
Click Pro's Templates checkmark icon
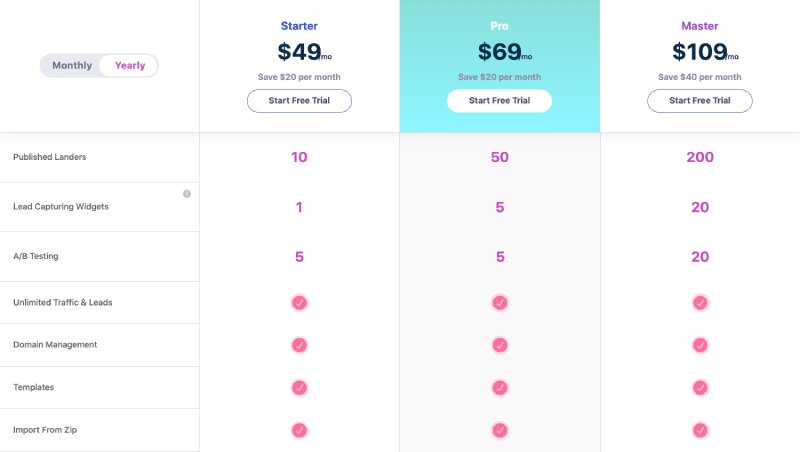(x=500, y=388)
